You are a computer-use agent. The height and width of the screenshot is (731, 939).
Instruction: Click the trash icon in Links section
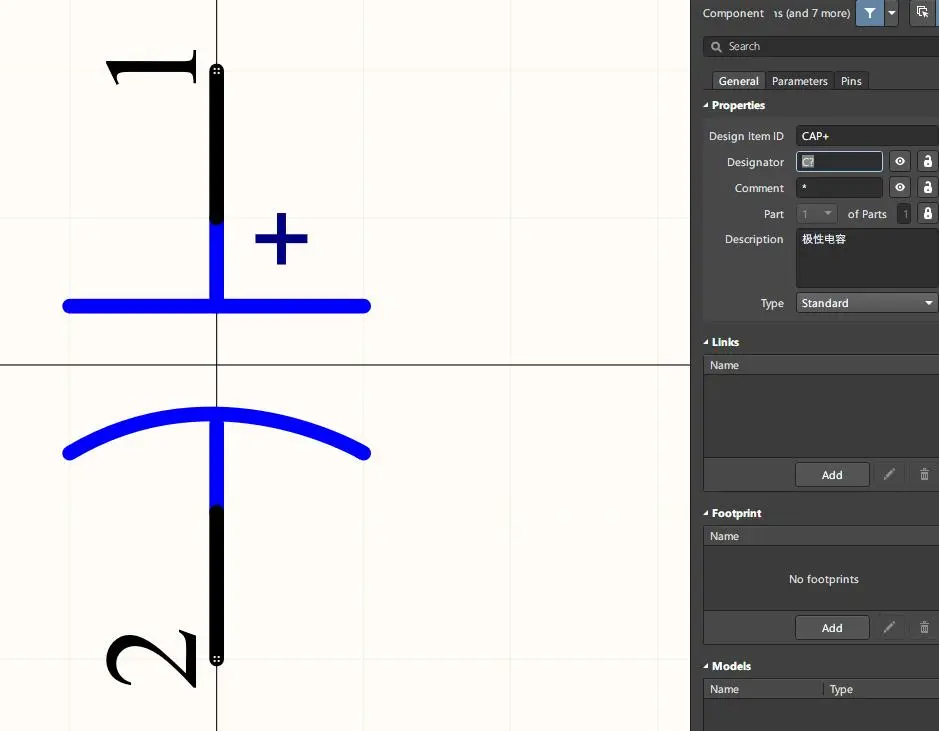click(x=924, y=475)
